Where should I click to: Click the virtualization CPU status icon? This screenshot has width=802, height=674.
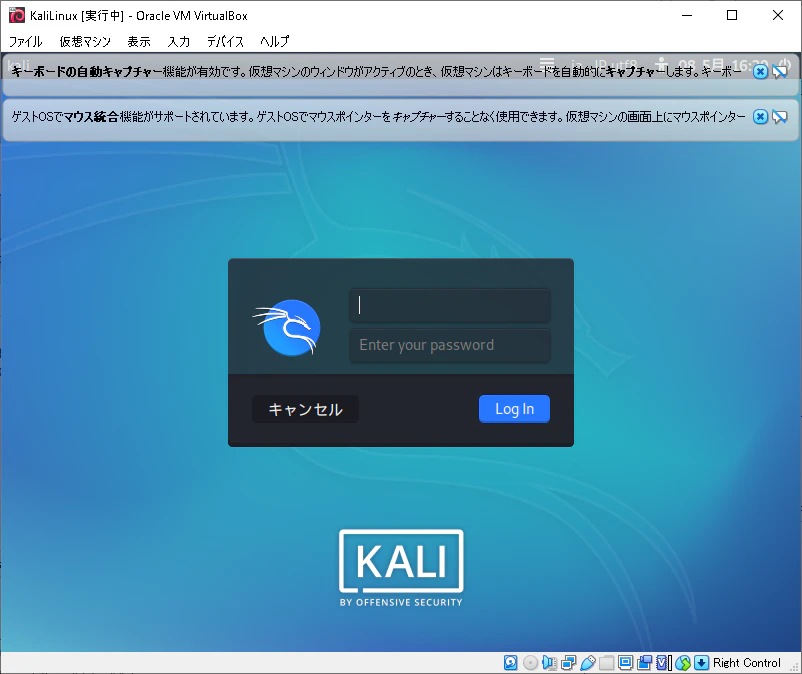click(663, 663)
